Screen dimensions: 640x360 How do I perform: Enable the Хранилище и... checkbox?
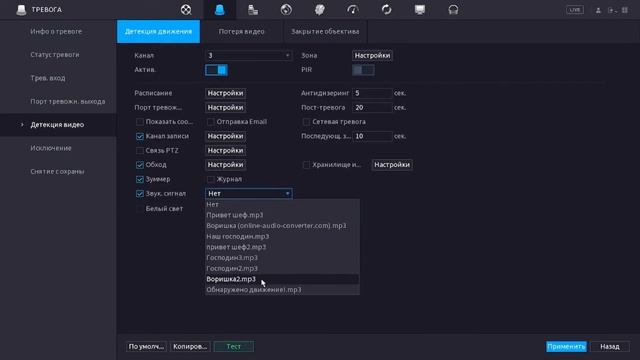[x=306, y=164]
